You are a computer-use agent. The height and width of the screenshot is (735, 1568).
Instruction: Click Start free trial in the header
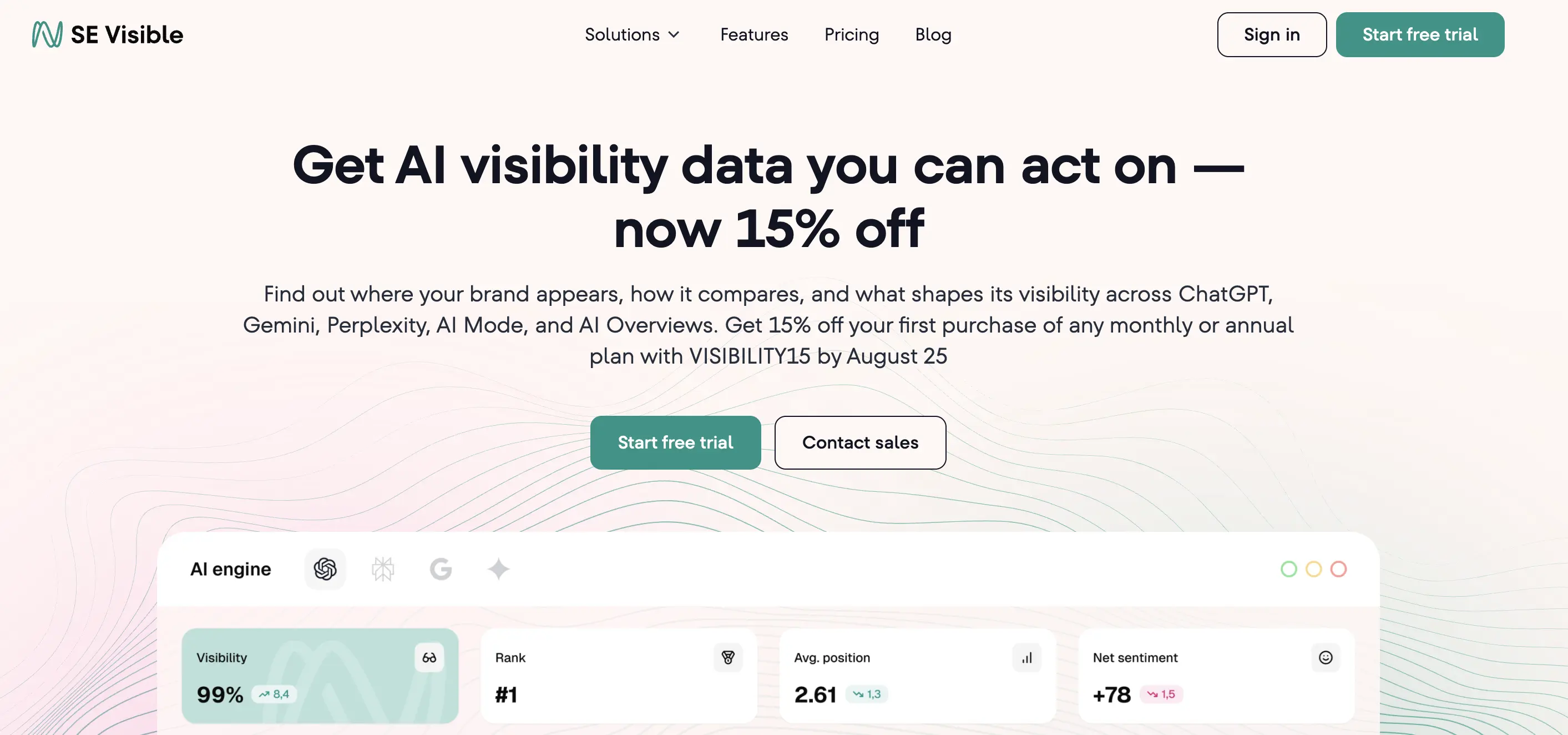(x=1420, y=34)
